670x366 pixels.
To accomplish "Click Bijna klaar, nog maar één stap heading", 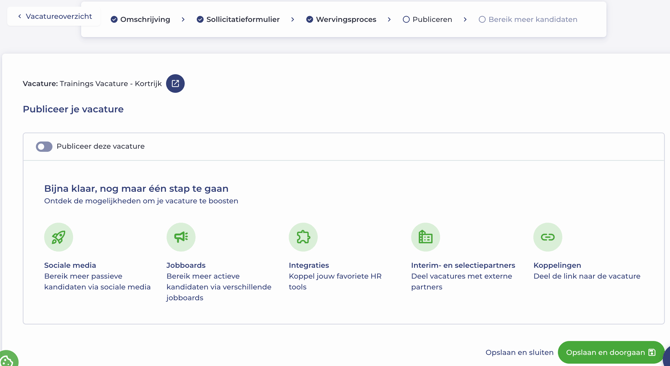I will (136, 189).
